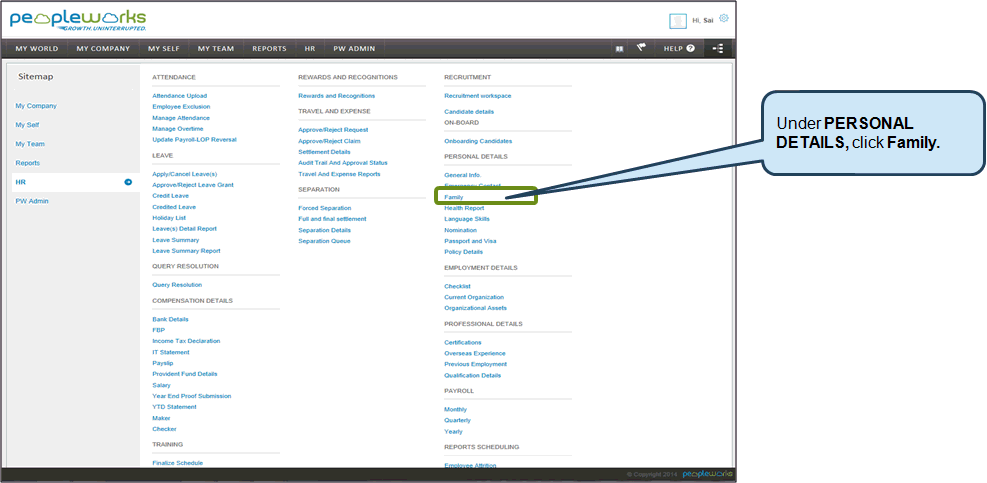
Task: Click the user profile avatar
Action: pos(677,21)
